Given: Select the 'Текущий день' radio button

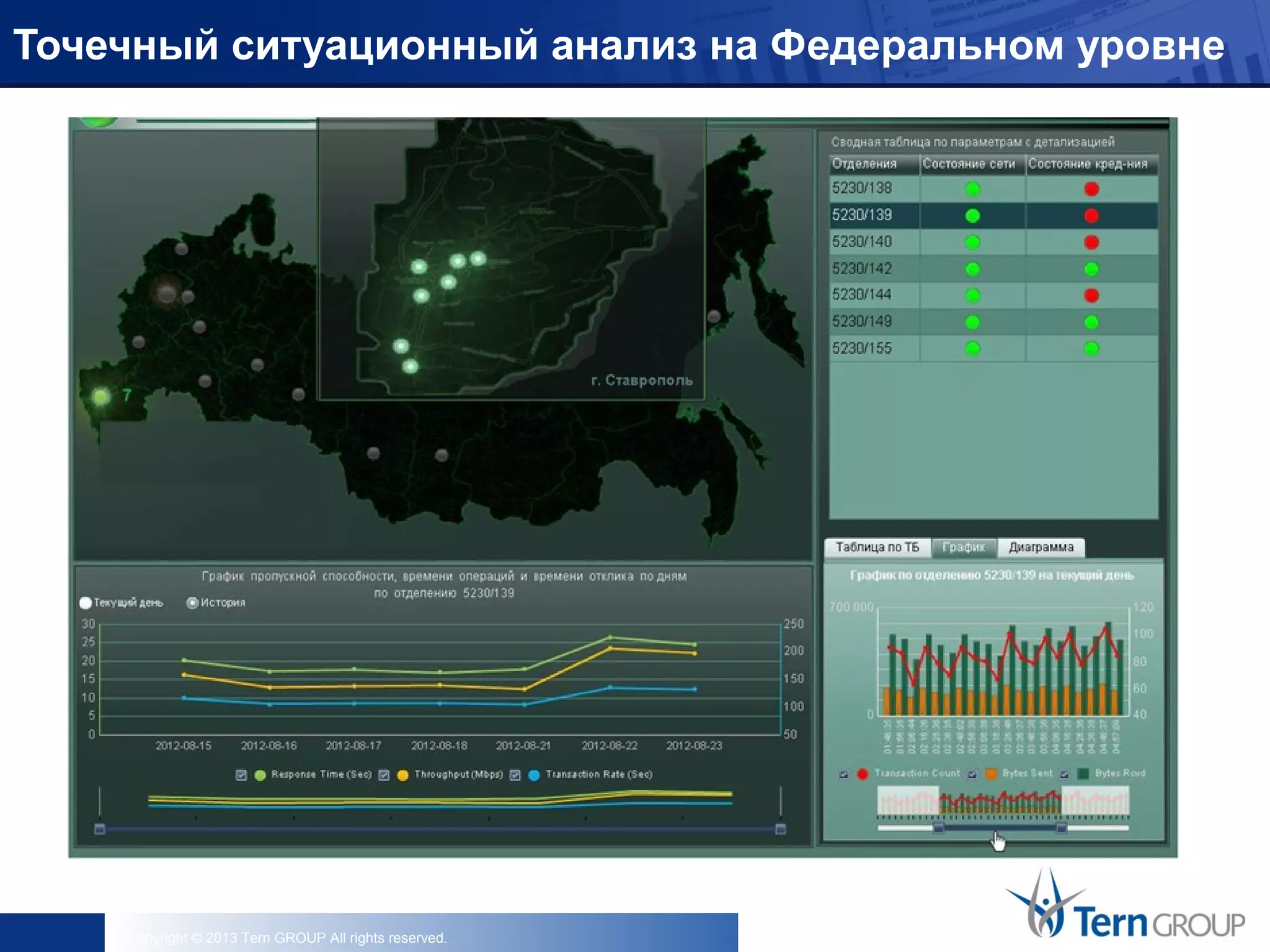Looking at the screenshot, I should (x=86, y=603).
